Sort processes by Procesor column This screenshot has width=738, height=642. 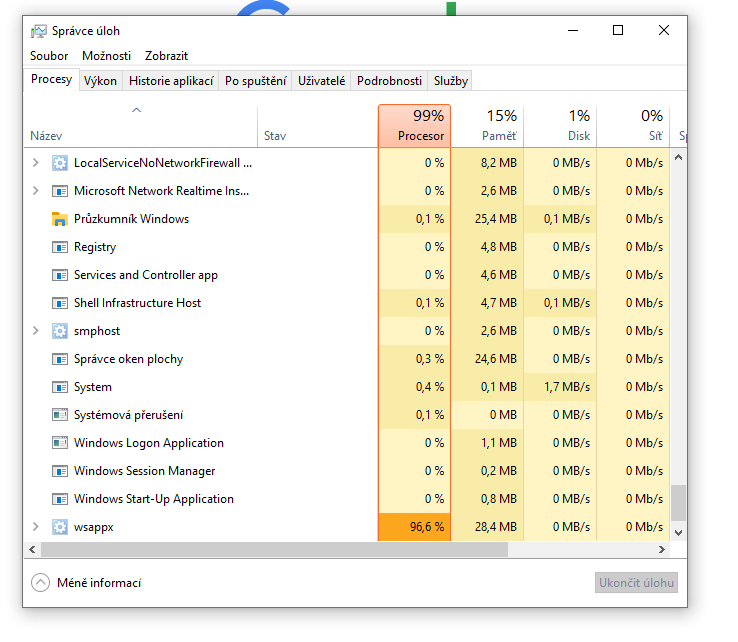[415, 126]
